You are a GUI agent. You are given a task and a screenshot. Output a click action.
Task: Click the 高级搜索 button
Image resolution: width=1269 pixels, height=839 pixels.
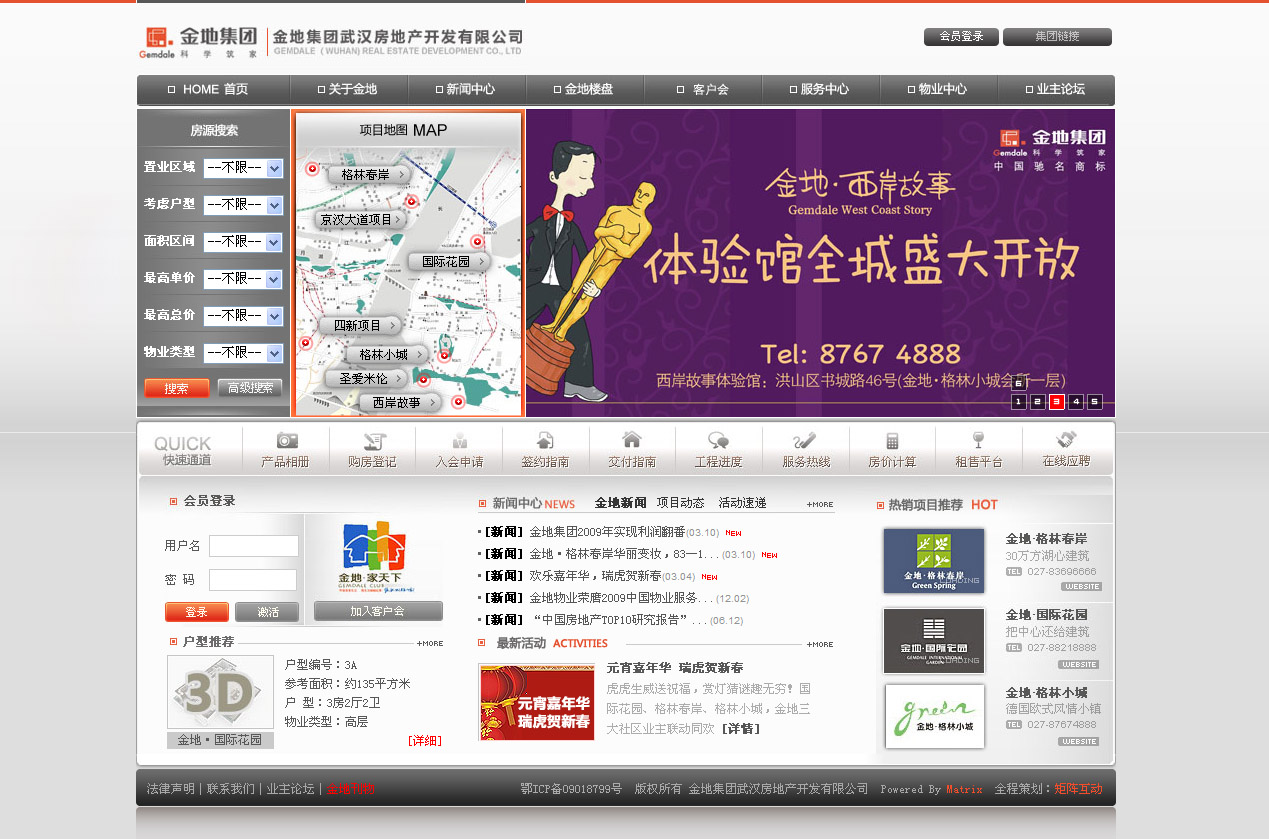coord(250,388)
